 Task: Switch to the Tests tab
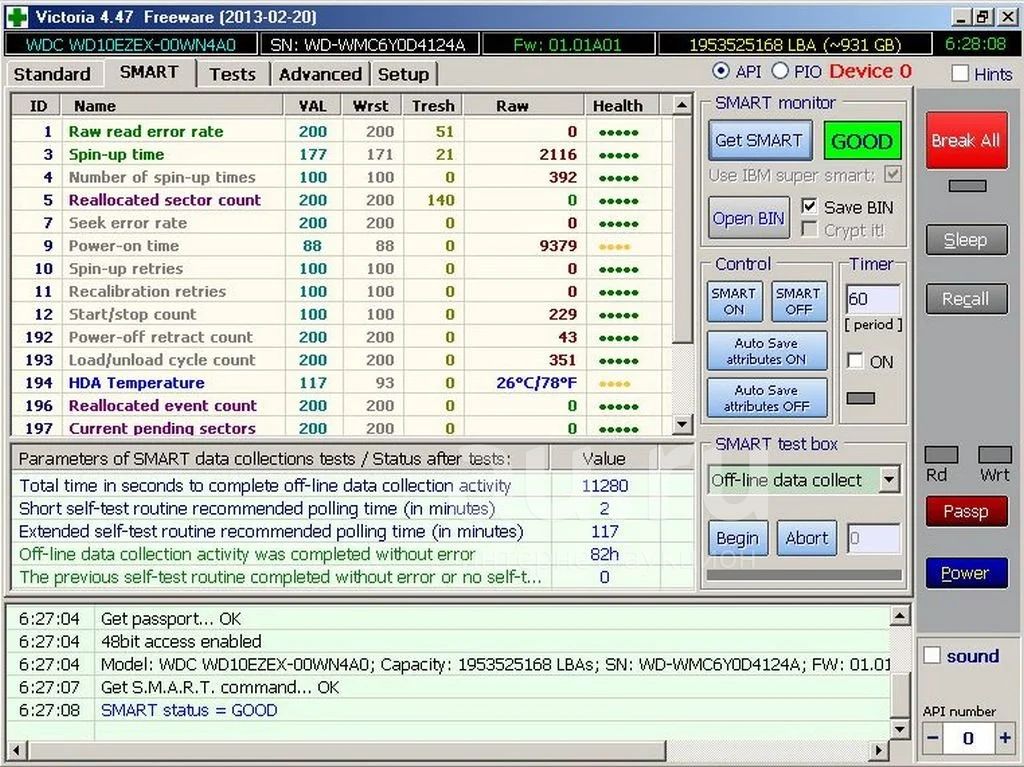click(x=232, y=74)
